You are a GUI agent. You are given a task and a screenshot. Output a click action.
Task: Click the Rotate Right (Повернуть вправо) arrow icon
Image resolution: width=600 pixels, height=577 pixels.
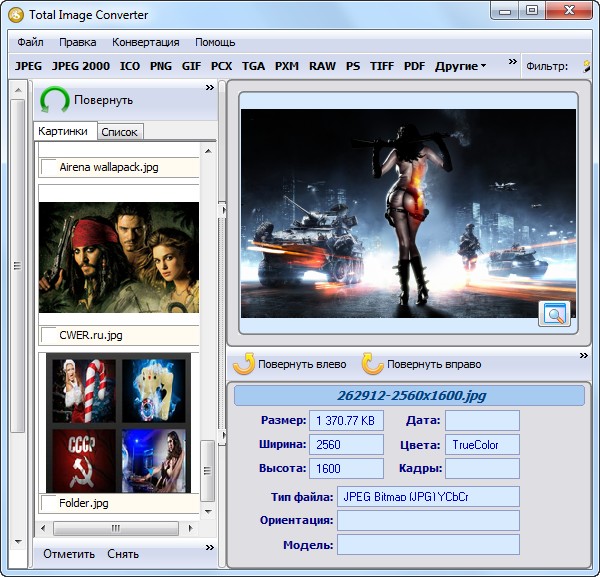pyautogui.click(x=373, y=364)
